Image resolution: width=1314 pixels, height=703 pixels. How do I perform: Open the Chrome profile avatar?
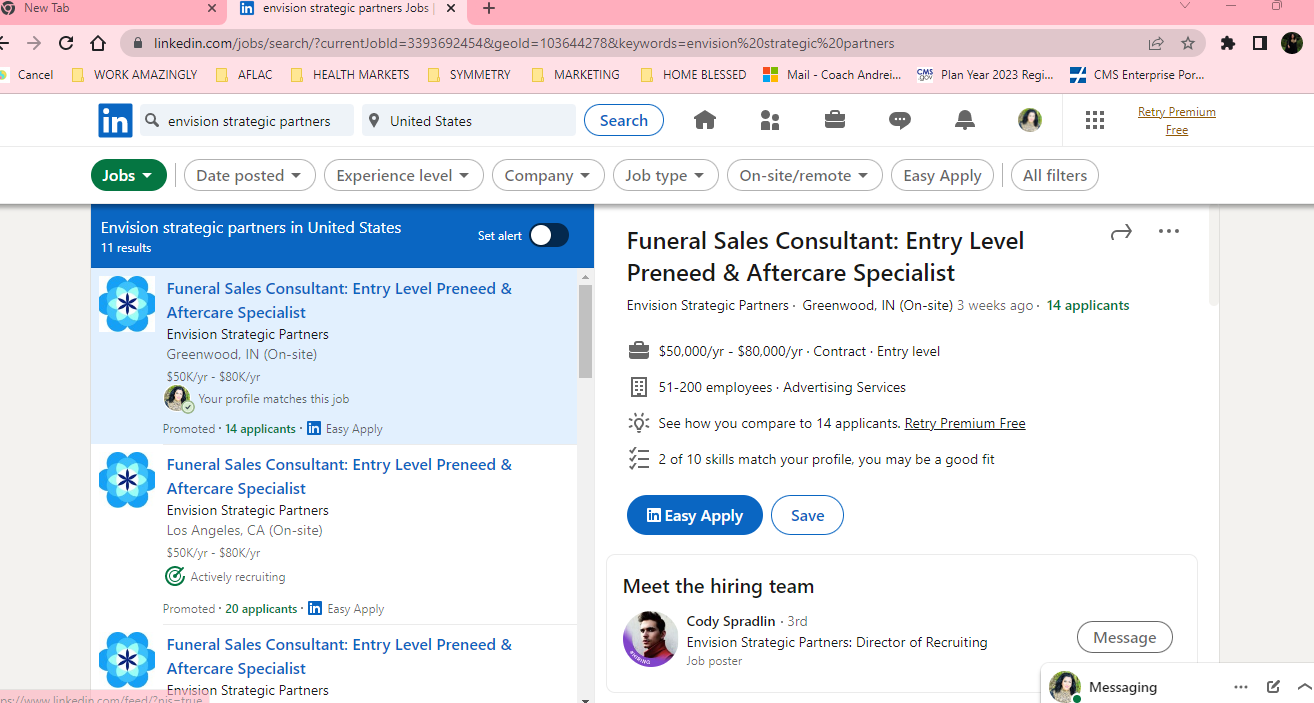click(x=1292, y=43)
